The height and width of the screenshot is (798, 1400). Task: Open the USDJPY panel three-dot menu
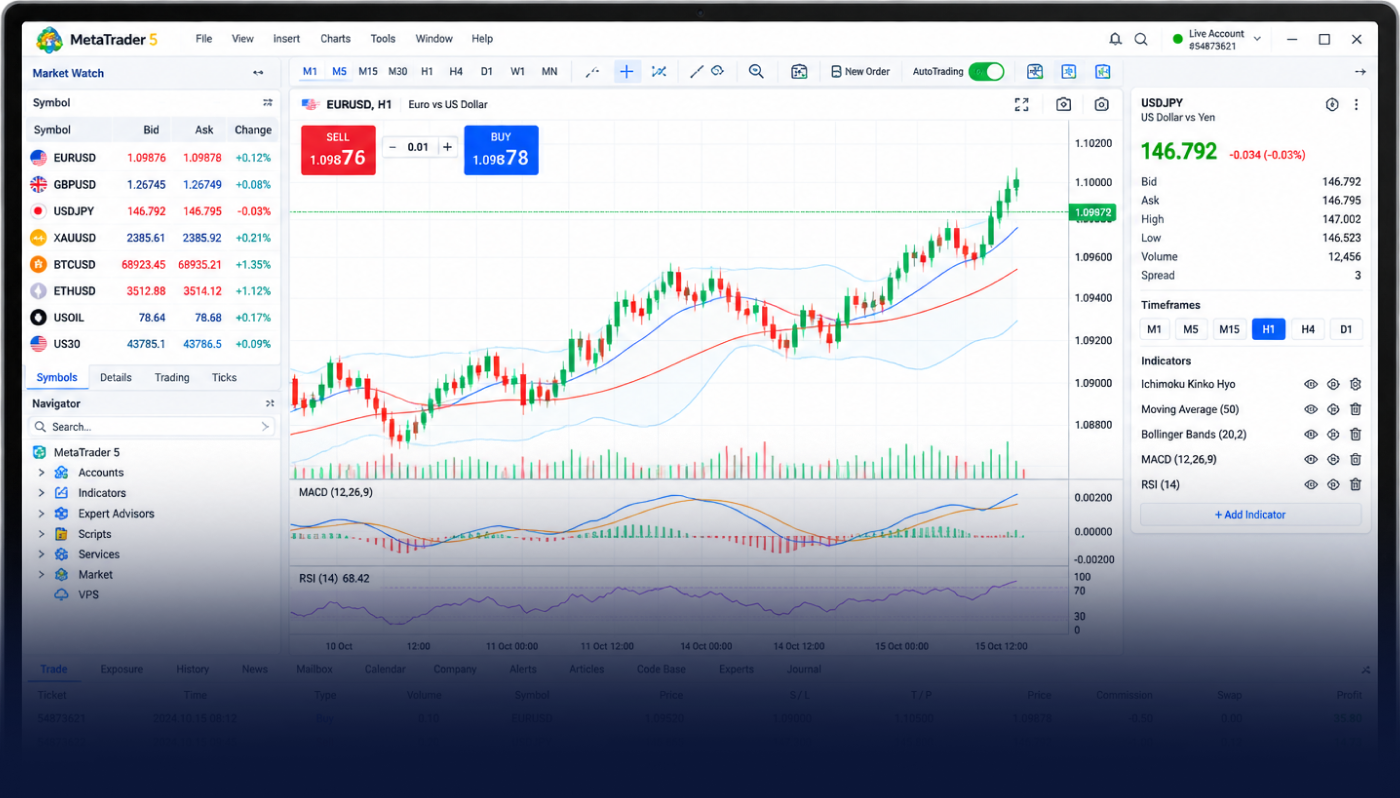click(1356, 104)
